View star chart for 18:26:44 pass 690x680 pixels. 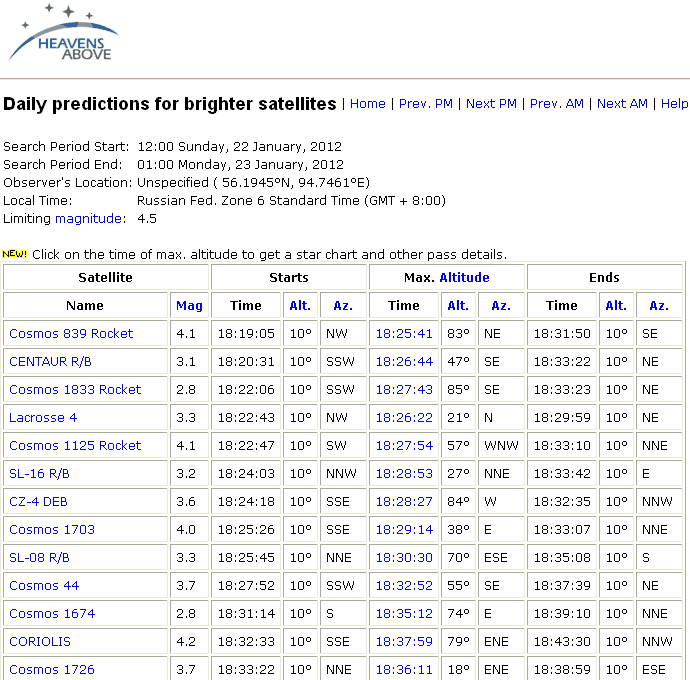(x=404, y=362)
